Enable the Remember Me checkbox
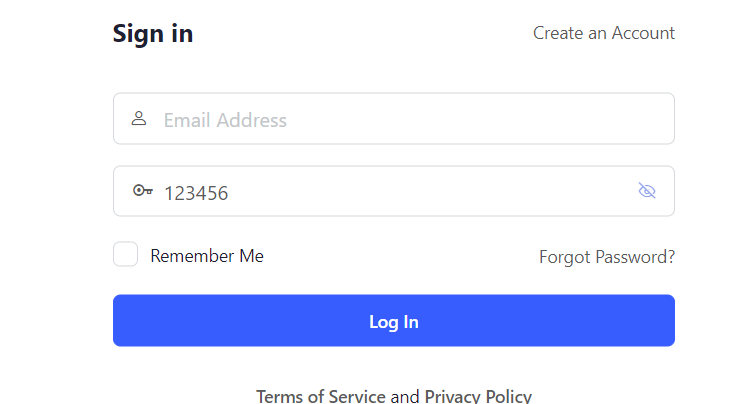 pyautogui.click(x=125, y=255)
